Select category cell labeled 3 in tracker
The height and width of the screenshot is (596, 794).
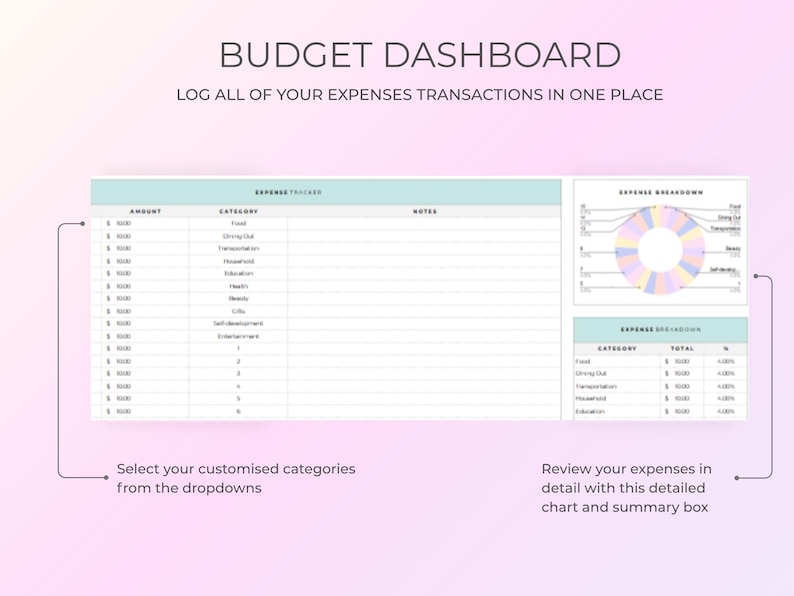[239, 374]
